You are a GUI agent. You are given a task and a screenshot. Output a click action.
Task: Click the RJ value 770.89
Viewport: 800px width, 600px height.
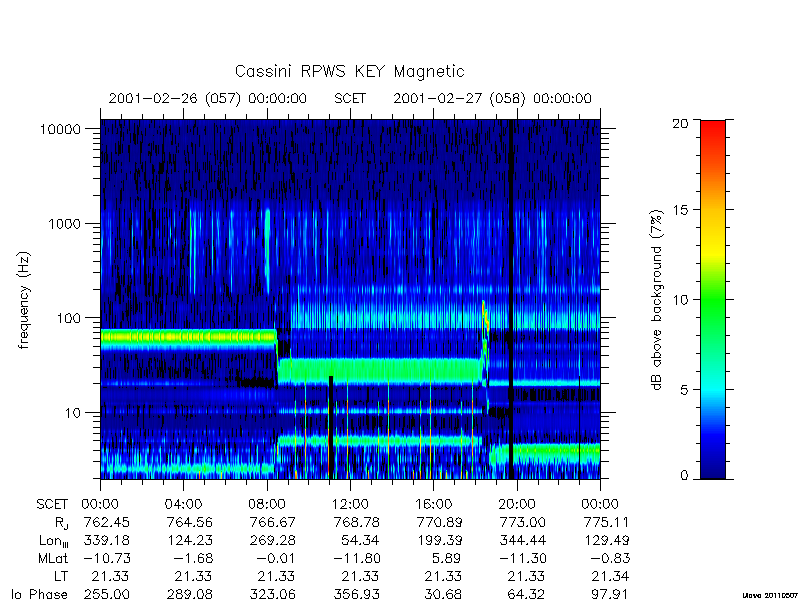[x=440, y=523]
